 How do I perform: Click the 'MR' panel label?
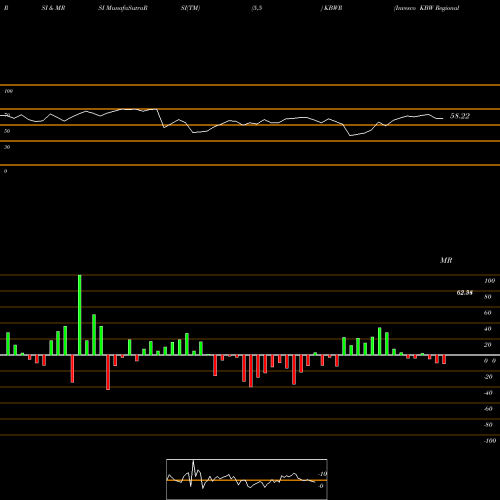[x=446, y=260]
